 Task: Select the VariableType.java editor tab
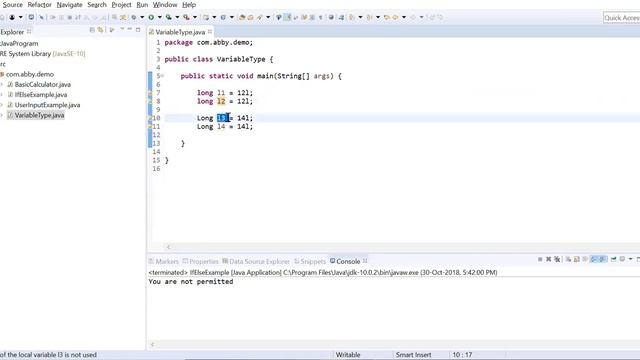point(180,32)
